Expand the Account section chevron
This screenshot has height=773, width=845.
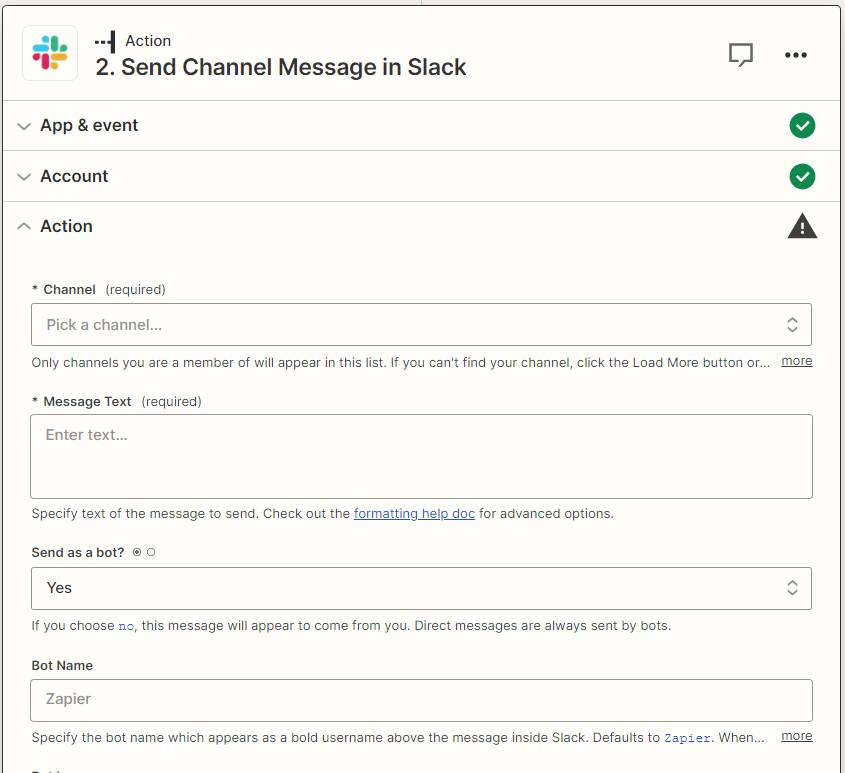[24, 177]
